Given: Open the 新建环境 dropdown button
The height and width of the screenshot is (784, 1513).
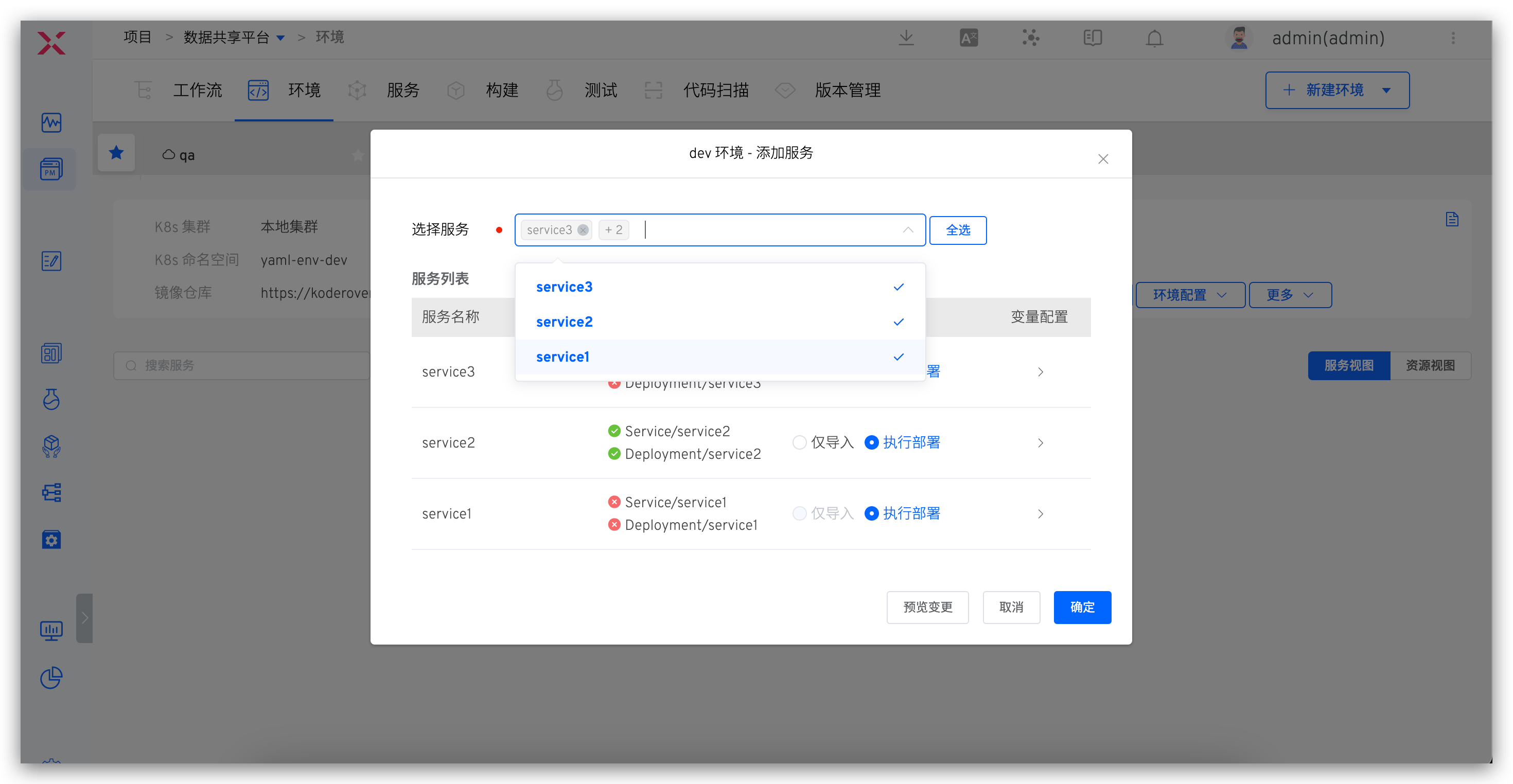Looking at the screenshot, I should [1337, 91].
